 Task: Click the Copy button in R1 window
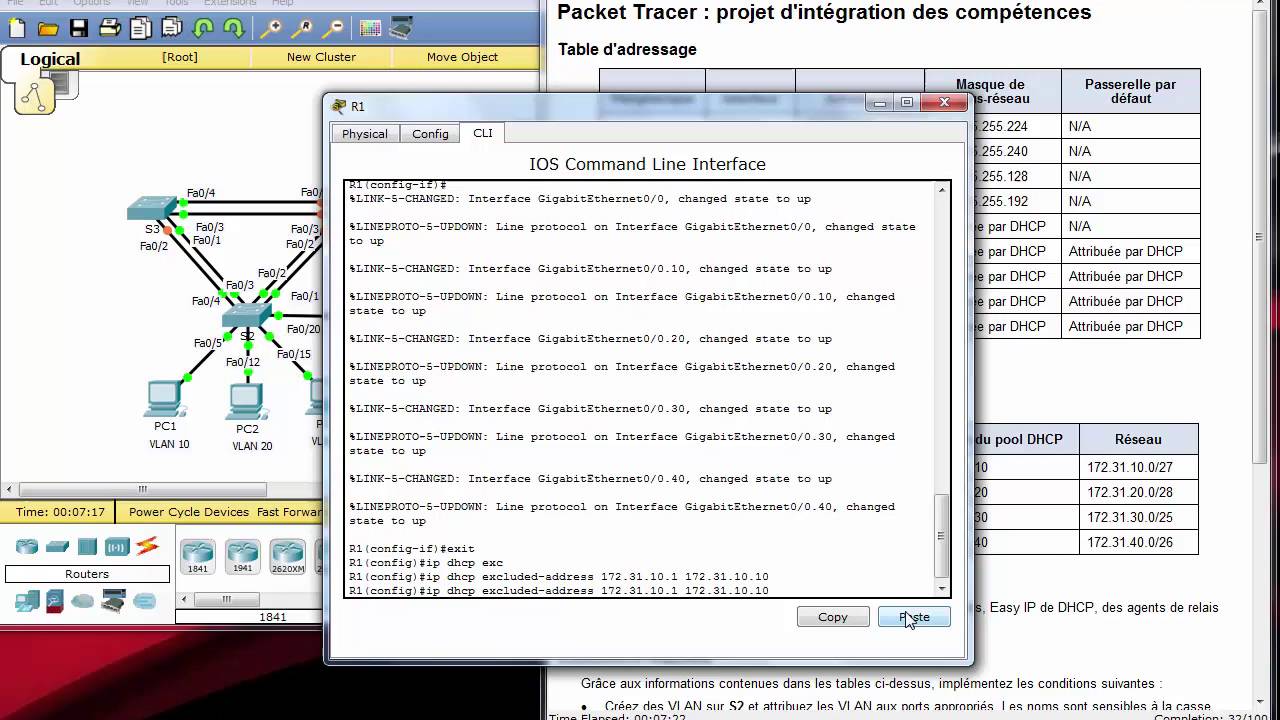tap(833, 617)
